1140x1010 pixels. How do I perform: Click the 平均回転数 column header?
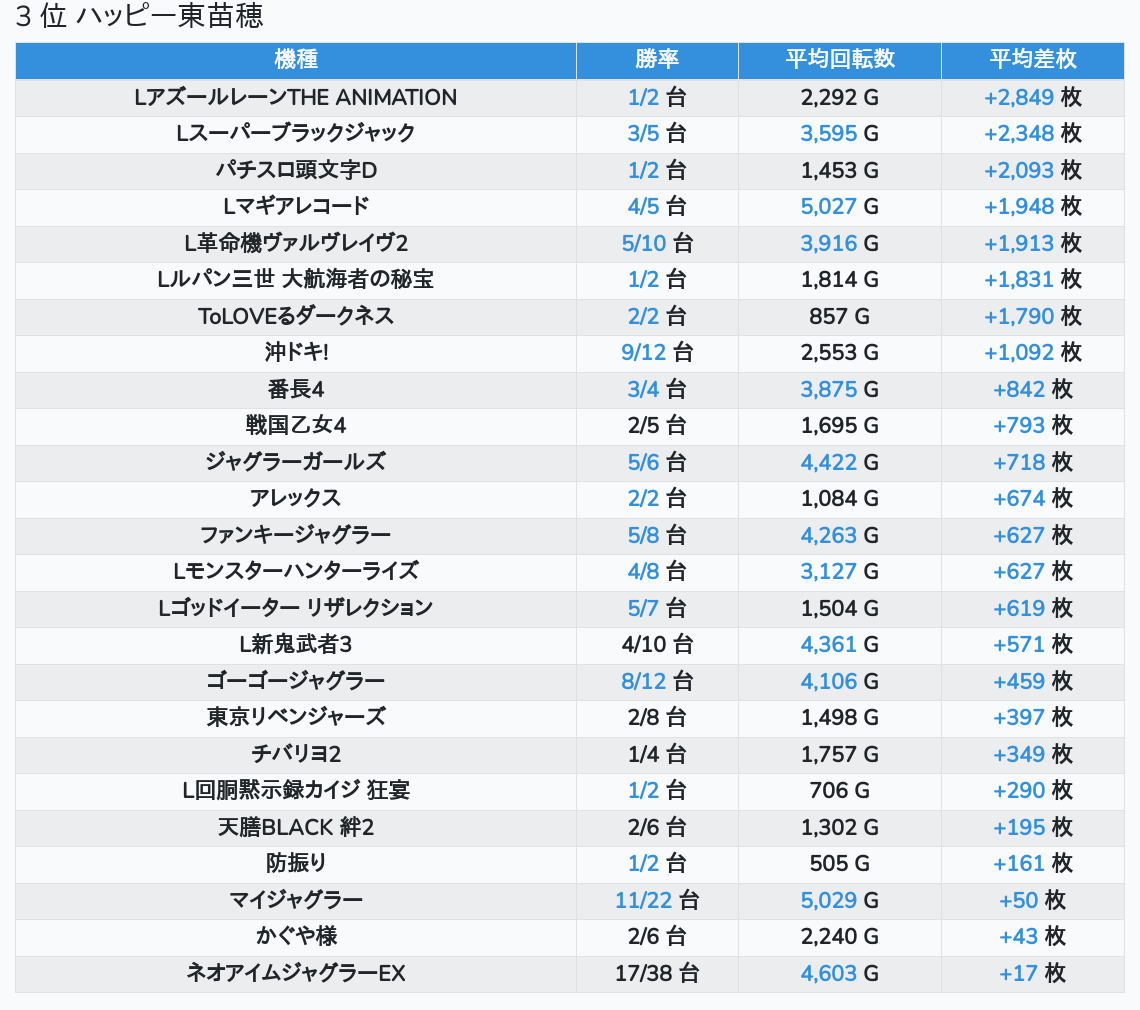click(x=839, y=60)
